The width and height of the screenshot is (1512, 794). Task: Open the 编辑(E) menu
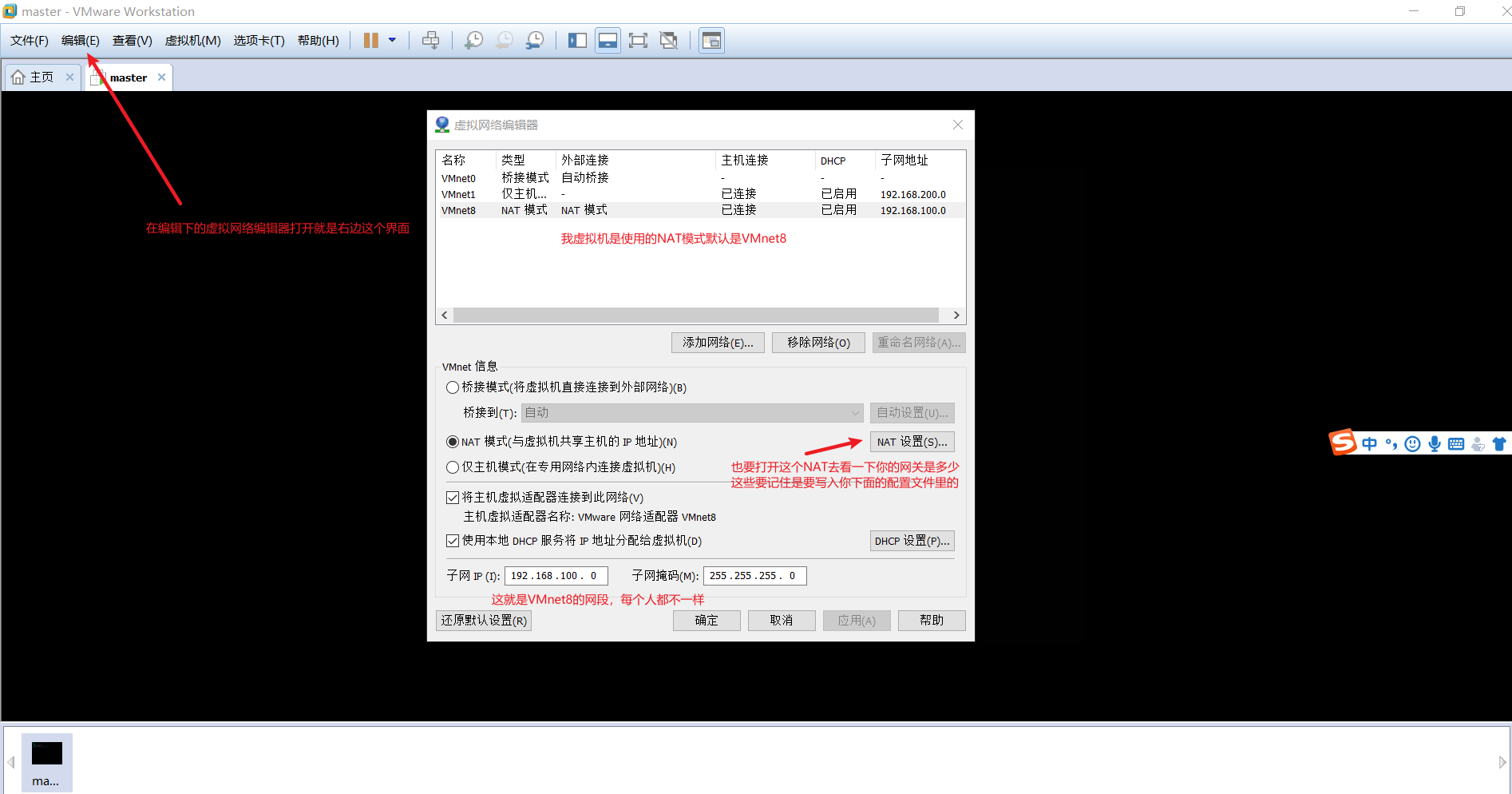[81, 41]
